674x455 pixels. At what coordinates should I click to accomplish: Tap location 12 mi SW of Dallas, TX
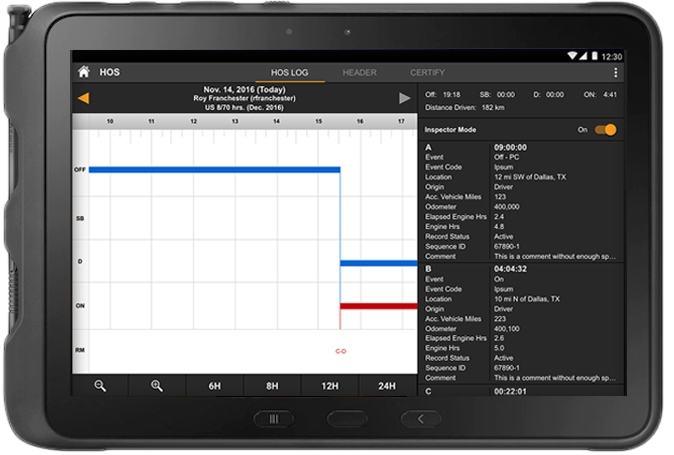click(x=530, y=177)
